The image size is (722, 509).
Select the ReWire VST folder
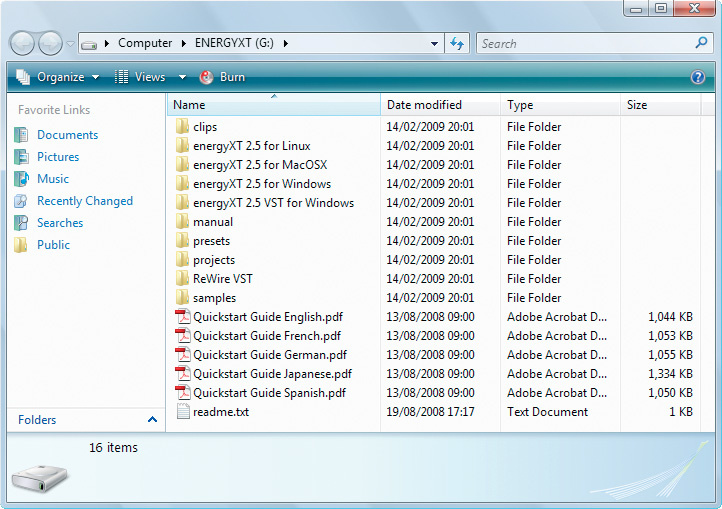pos(222,279)
